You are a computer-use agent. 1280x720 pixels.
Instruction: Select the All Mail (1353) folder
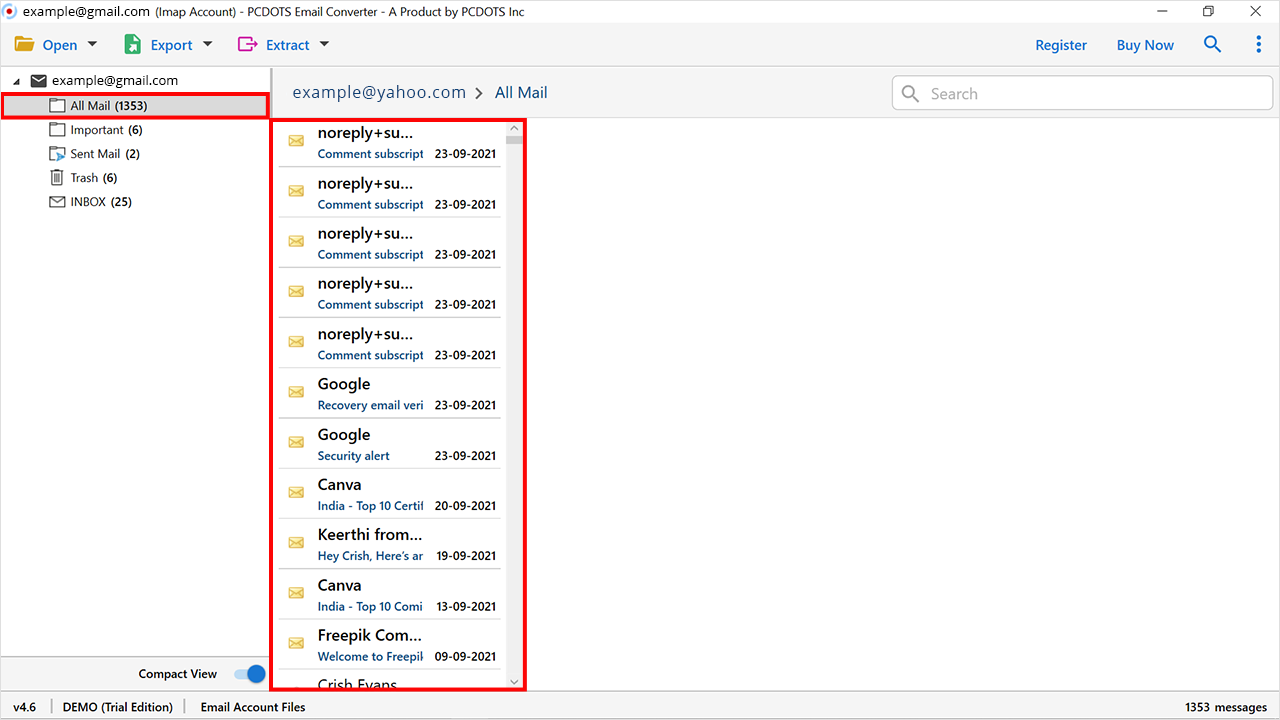(x=135, y=106)
